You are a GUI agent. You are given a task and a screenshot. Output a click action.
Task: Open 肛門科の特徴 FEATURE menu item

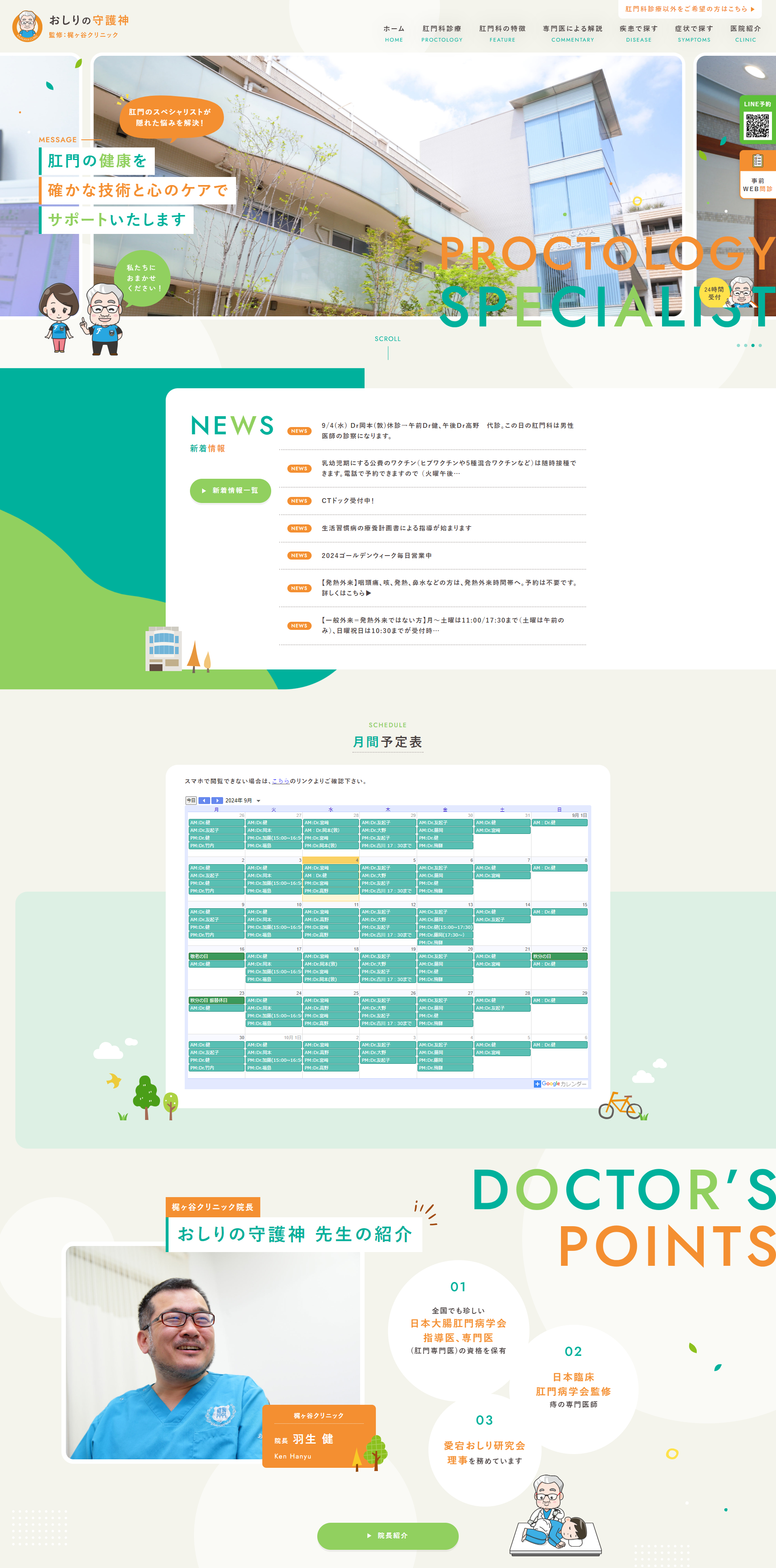(502, 34)
